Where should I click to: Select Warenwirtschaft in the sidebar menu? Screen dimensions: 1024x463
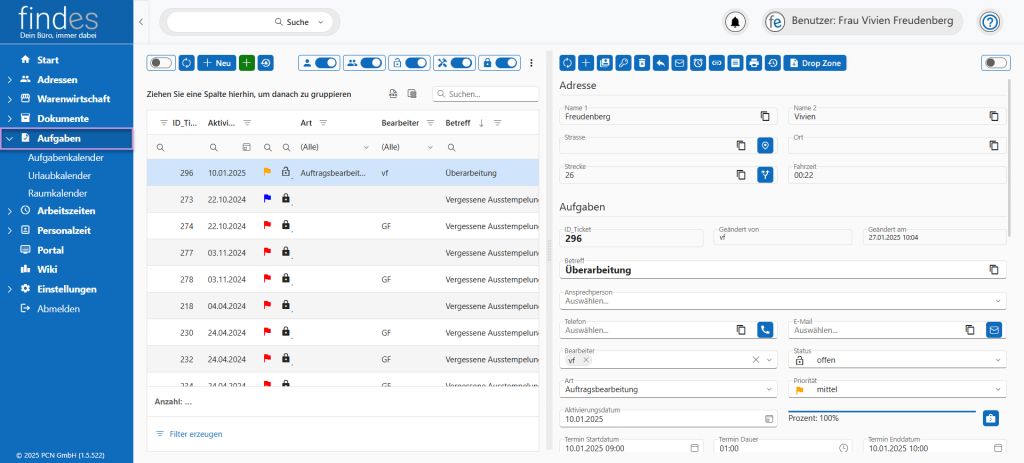tap(73, 99)
